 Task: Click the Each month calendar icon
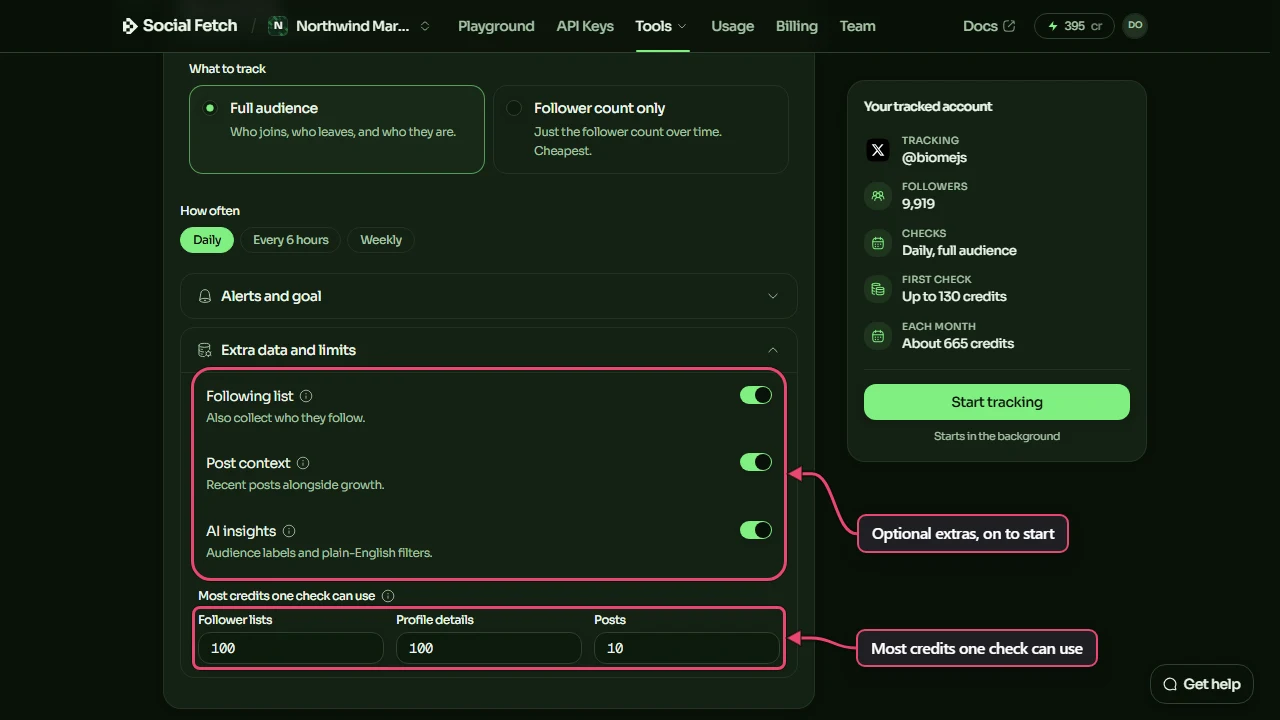coord(878,336)
